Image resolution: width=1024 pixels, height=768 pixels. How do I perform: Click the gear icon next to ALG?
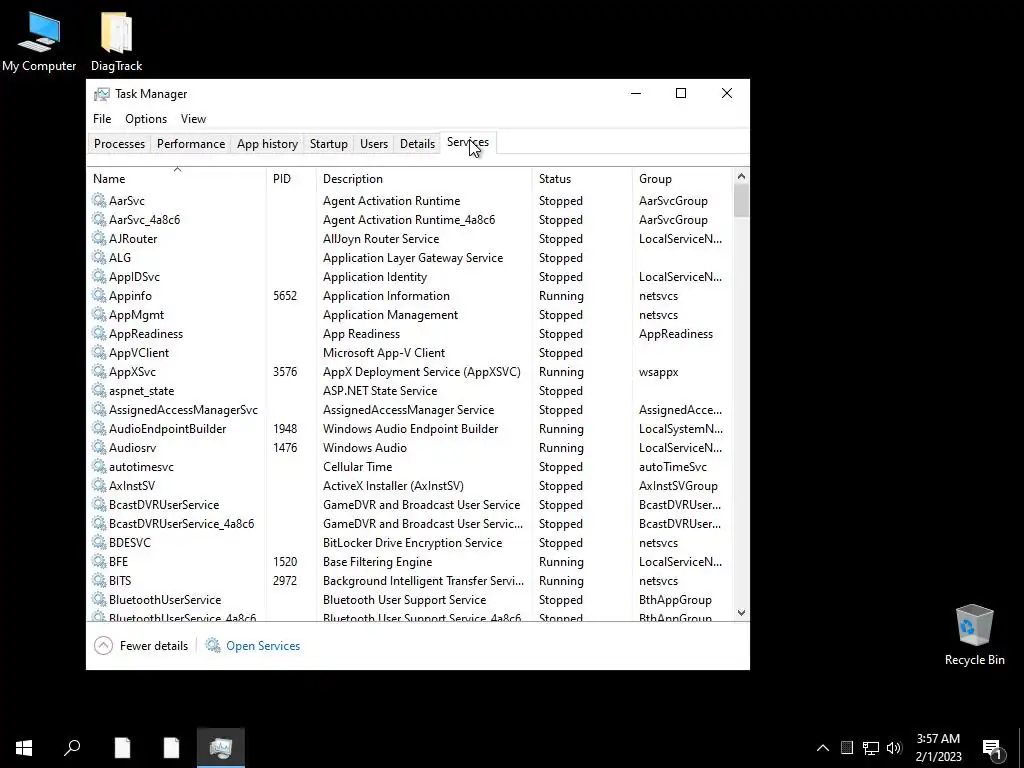[99, 257]
